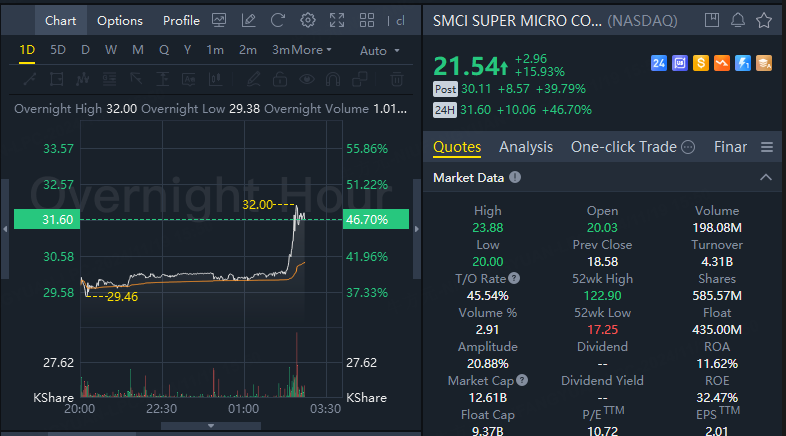
Task: Expand chart to fullscreen
Action: 337,21
